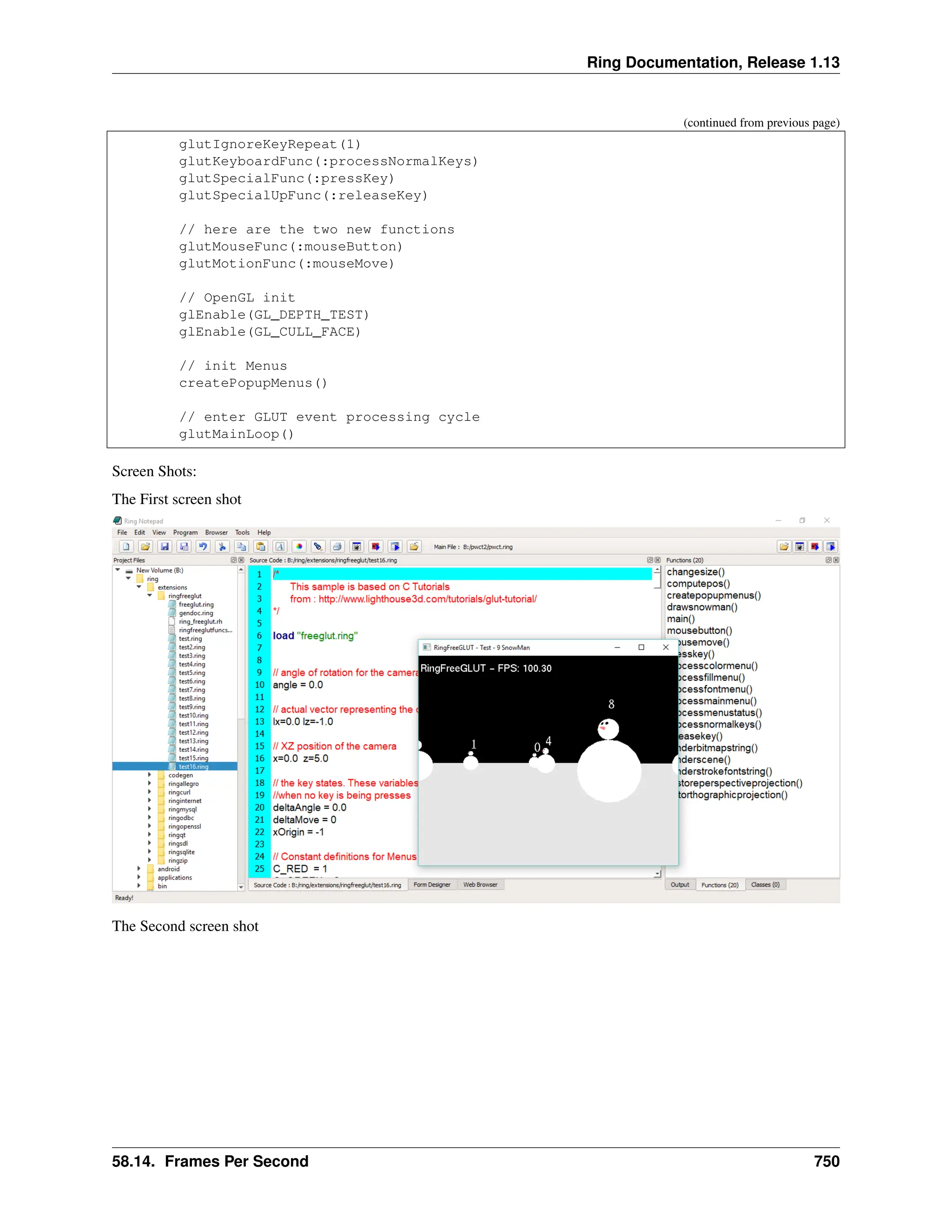Viewport: 952px width, 1232px height.
Task: Jump to drawsnowman() in functions list
Action: pos(702,607)
